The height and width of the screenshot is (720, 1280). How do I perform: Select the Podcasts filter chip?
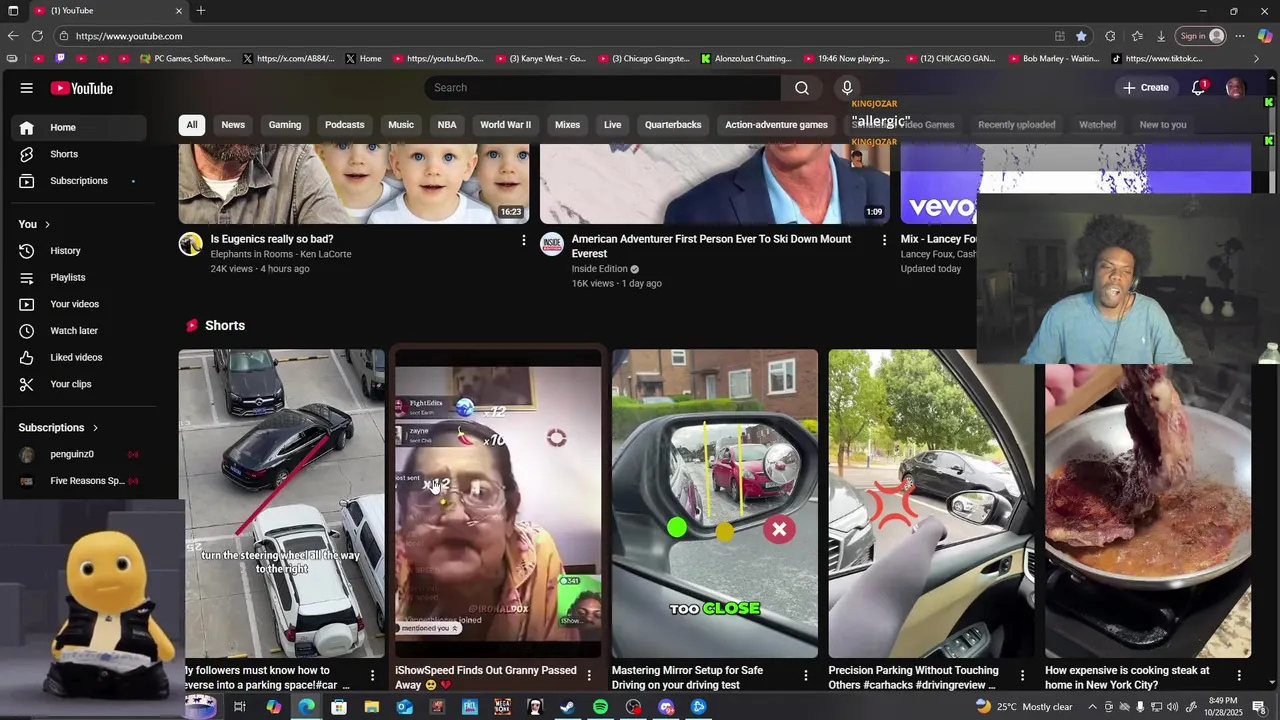(345, 125)
